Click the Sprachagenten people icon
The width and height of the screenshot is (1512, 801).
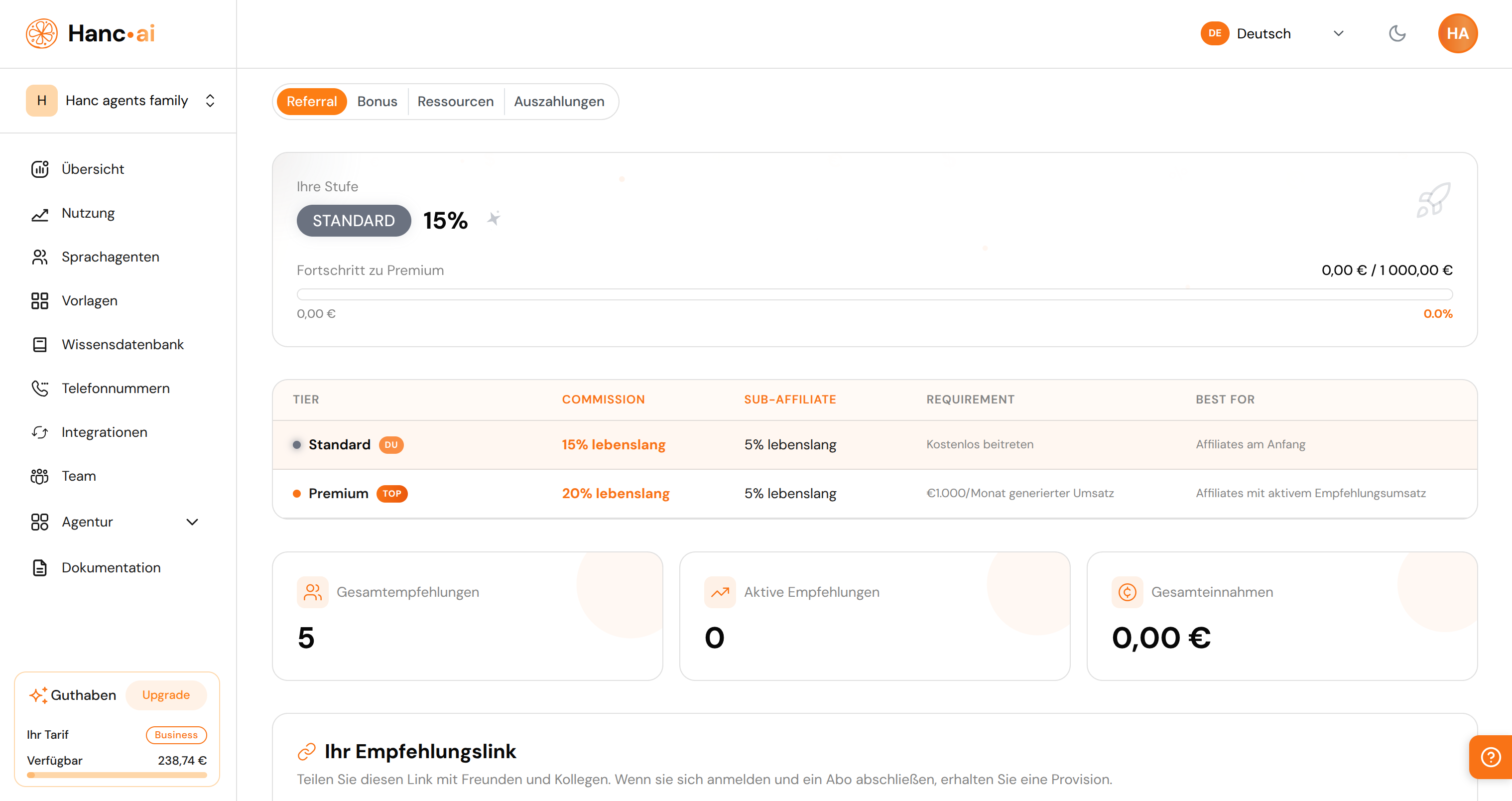point(39,257)
